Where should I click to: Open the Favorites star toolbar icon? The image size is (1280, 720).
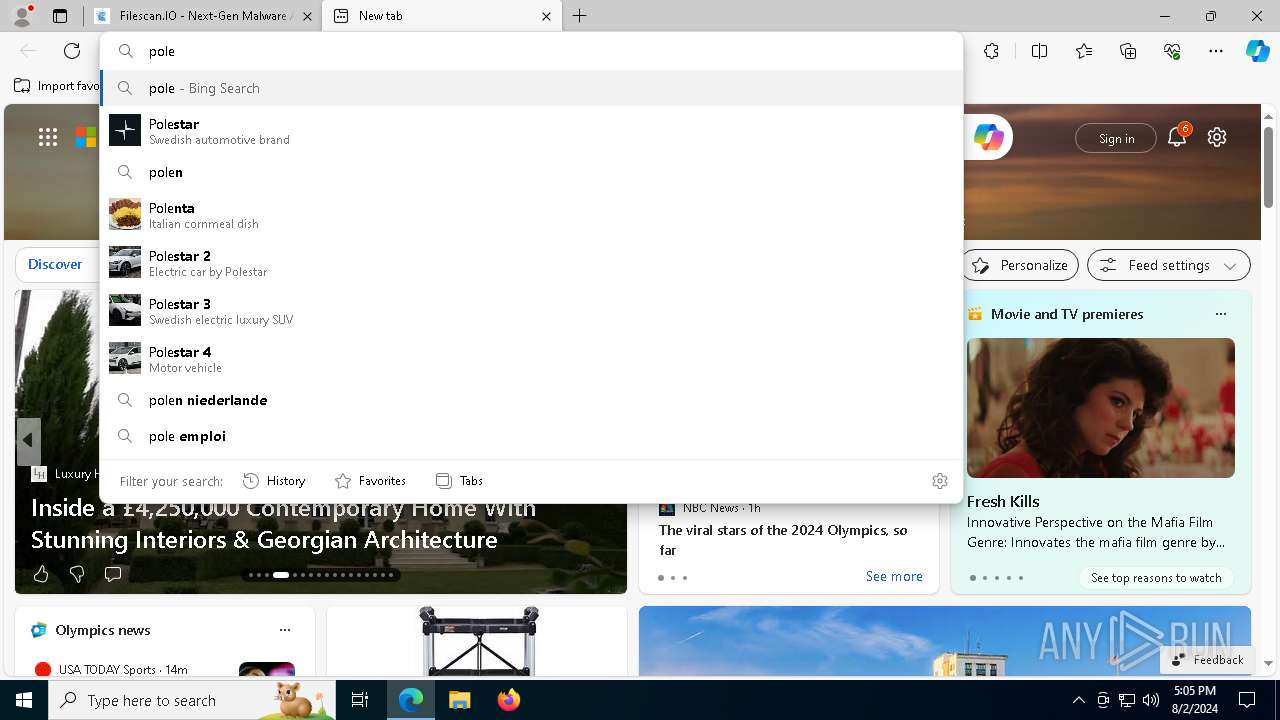1084,51
